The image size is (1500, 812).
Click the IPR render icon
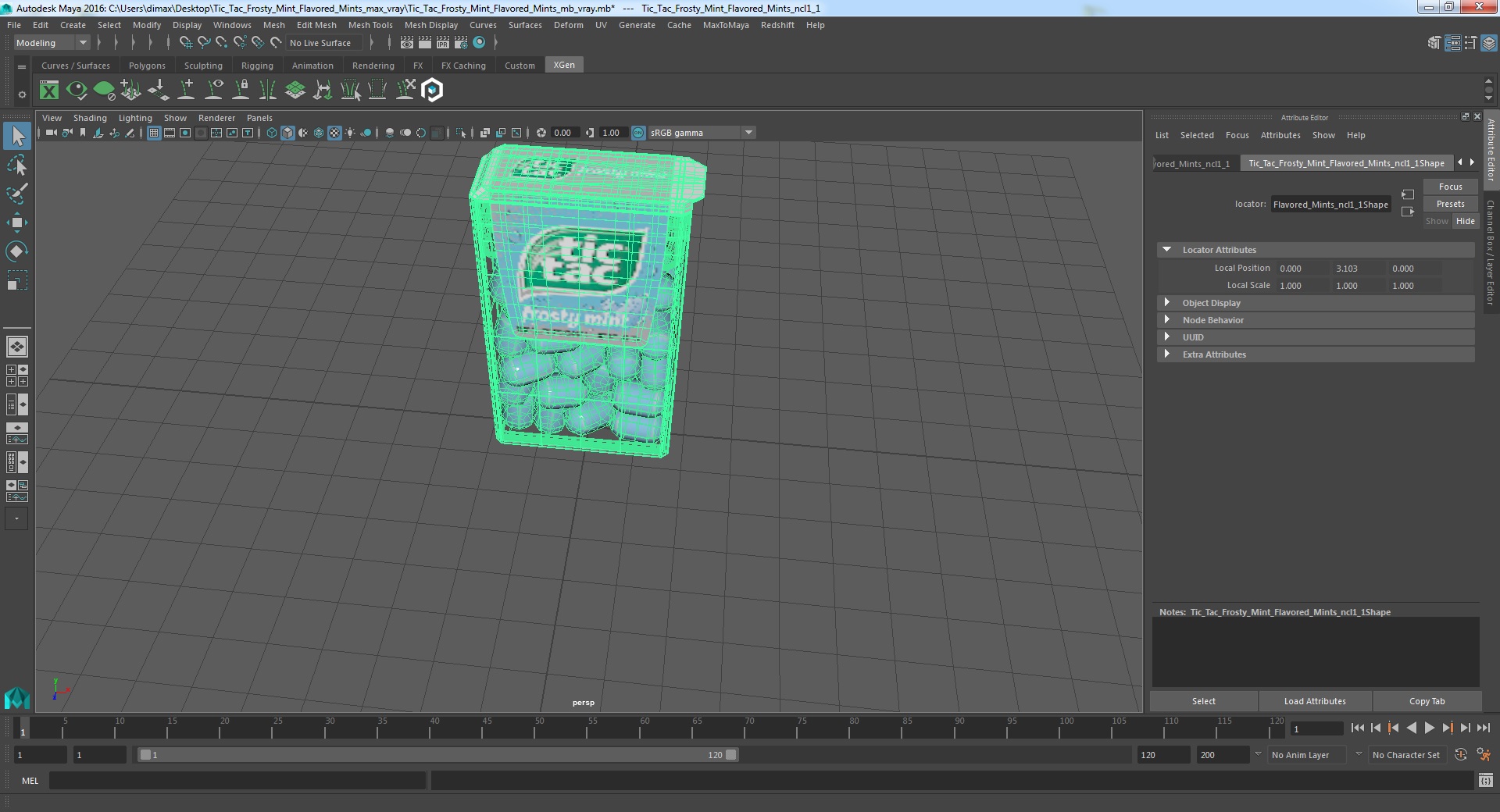[x=443, y=43]
